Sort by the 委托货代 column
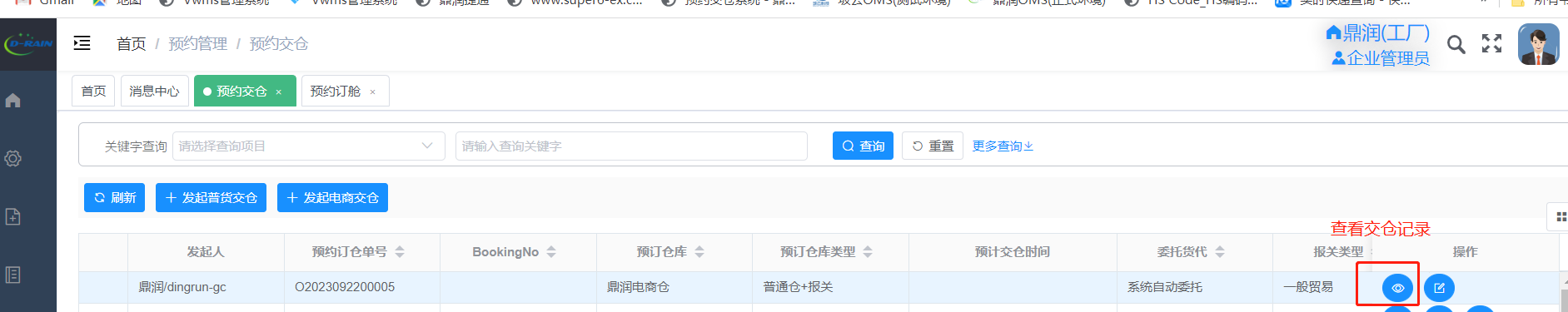 coord(1220,252)
